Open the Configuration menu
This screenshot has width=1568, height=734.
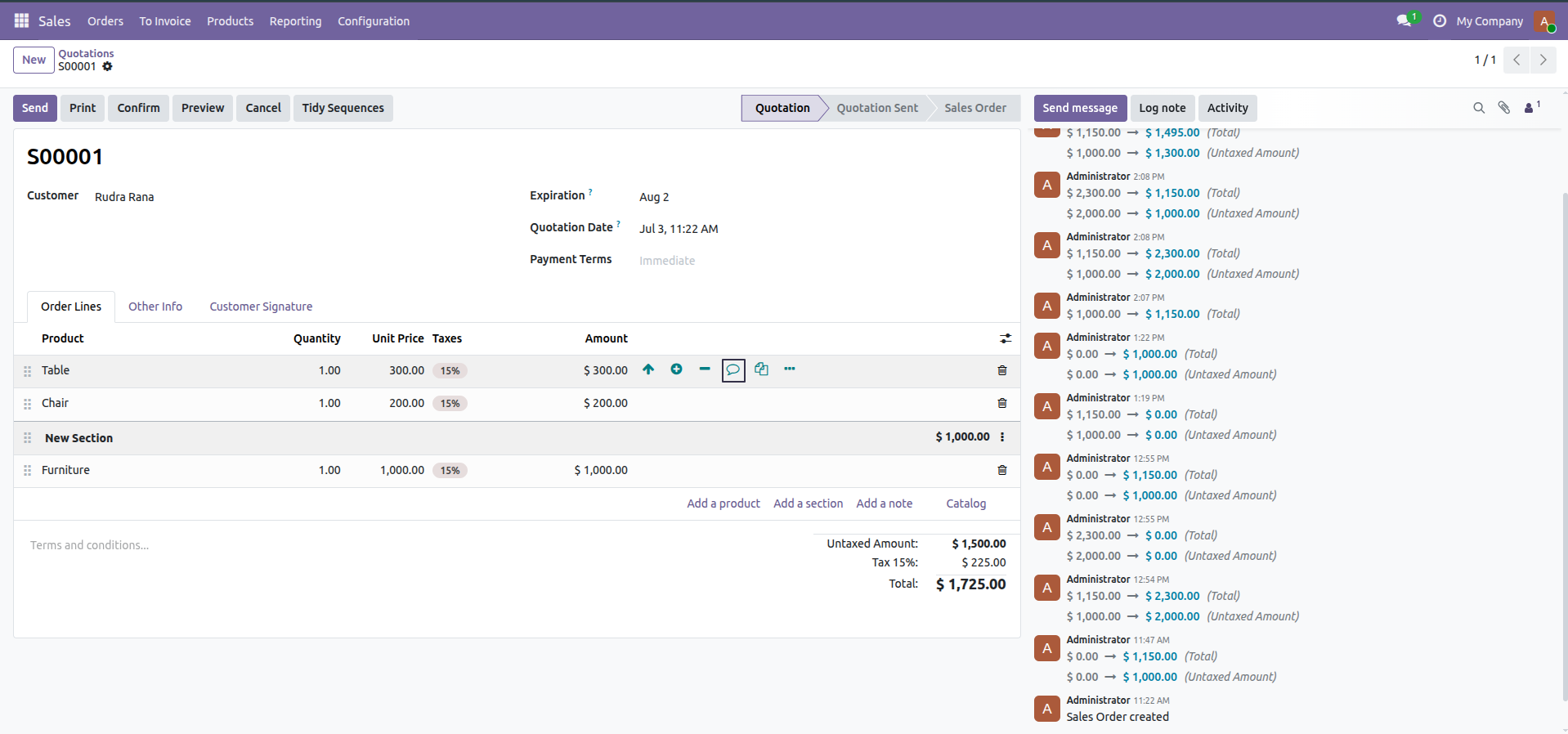pyautogui.click(x=374, y=21)
